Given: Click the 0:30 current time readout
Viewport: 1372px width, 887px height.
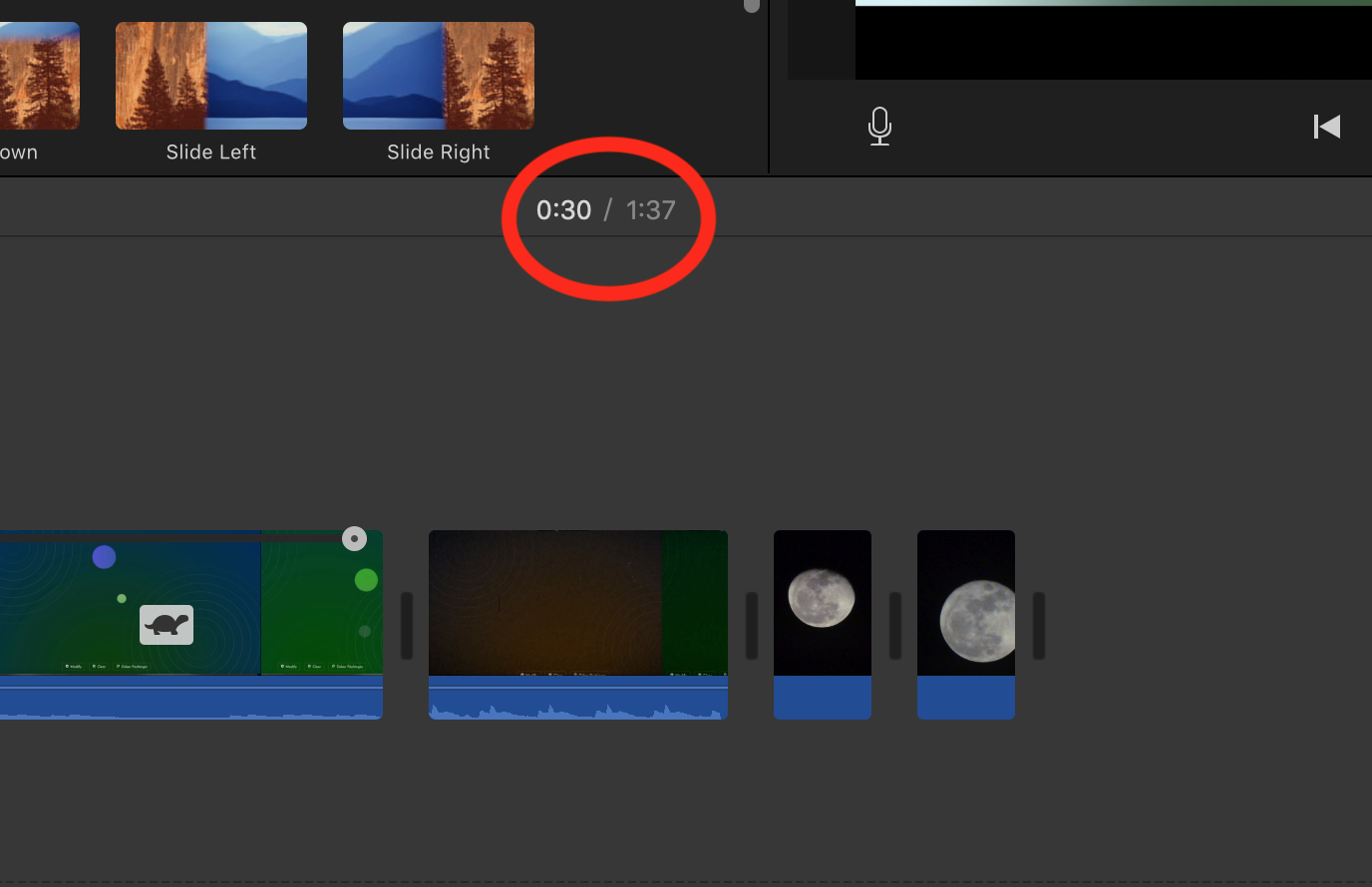Looking at the screenshot, I should tap(563, 210).
